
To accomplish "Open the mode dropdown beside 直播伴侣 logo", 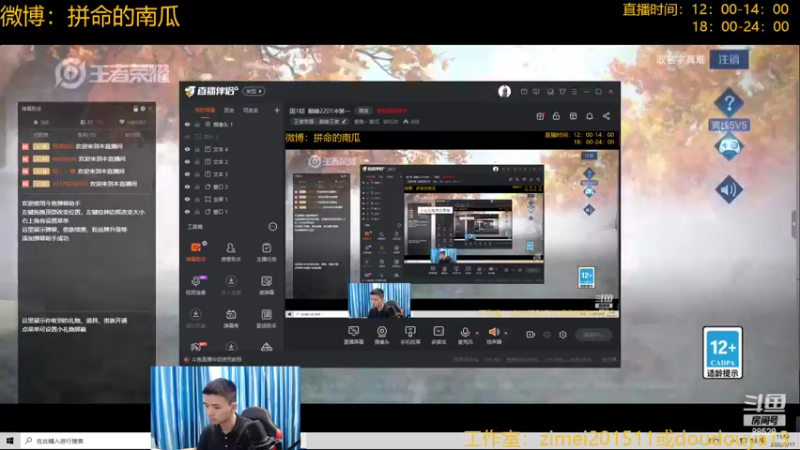I will click(254, 91).
